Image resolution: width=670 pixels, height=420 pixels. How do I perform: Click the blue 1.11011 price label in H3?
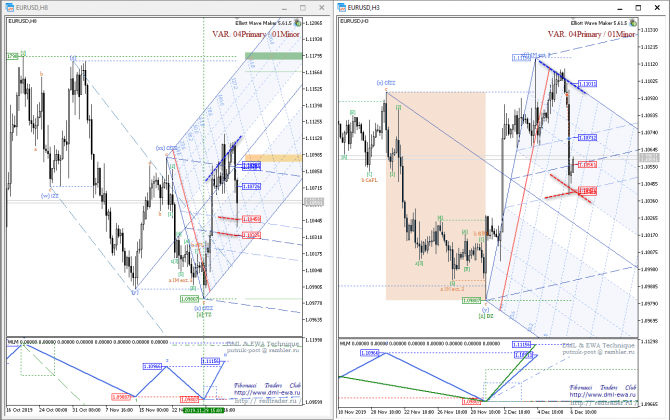point(588,84)
